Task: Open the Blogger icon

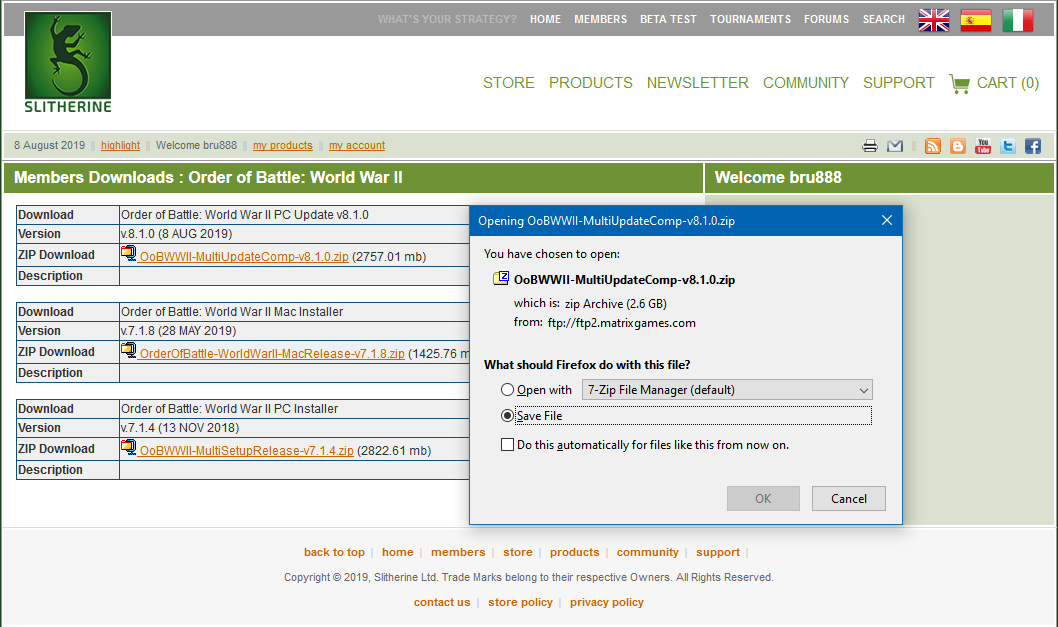Action: point(958,146)
